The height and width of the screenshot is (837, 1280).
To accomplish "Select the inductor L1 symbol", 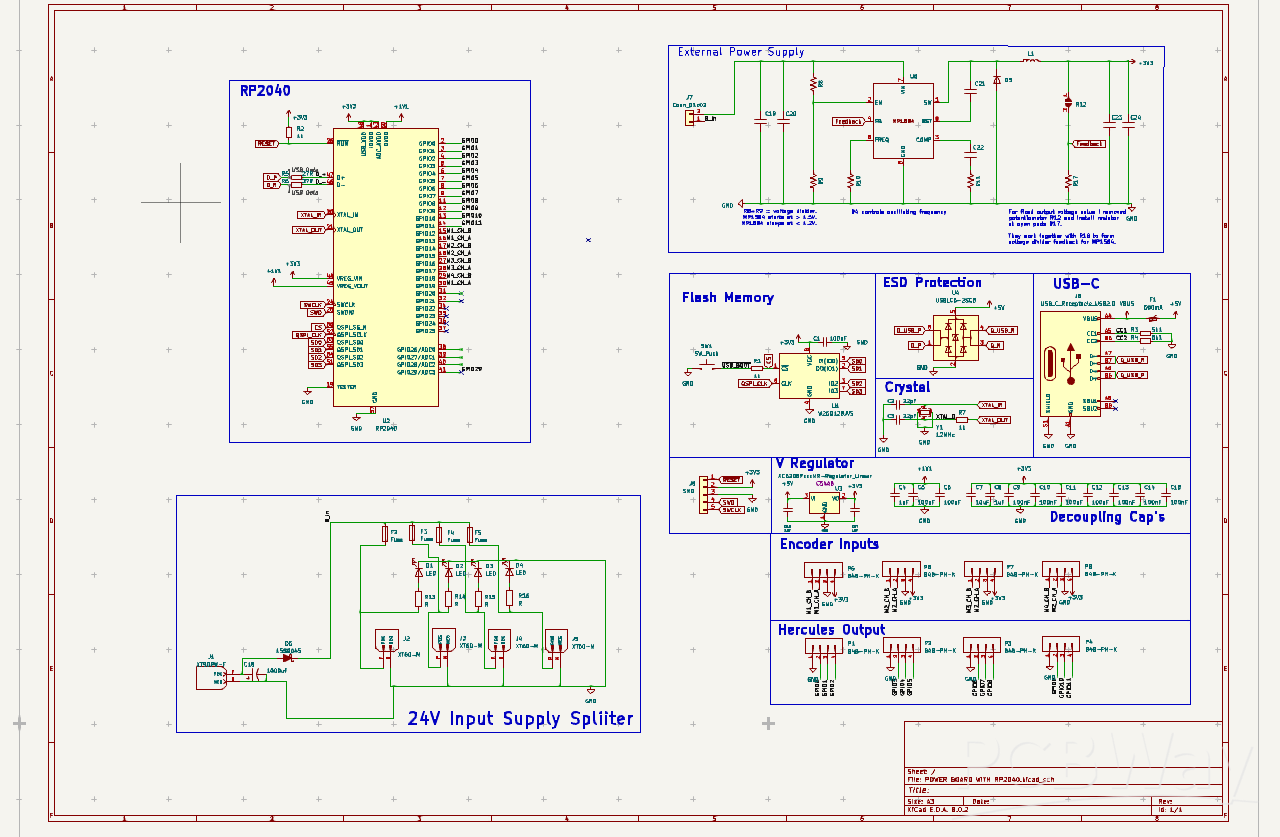I will [1031, 61].
